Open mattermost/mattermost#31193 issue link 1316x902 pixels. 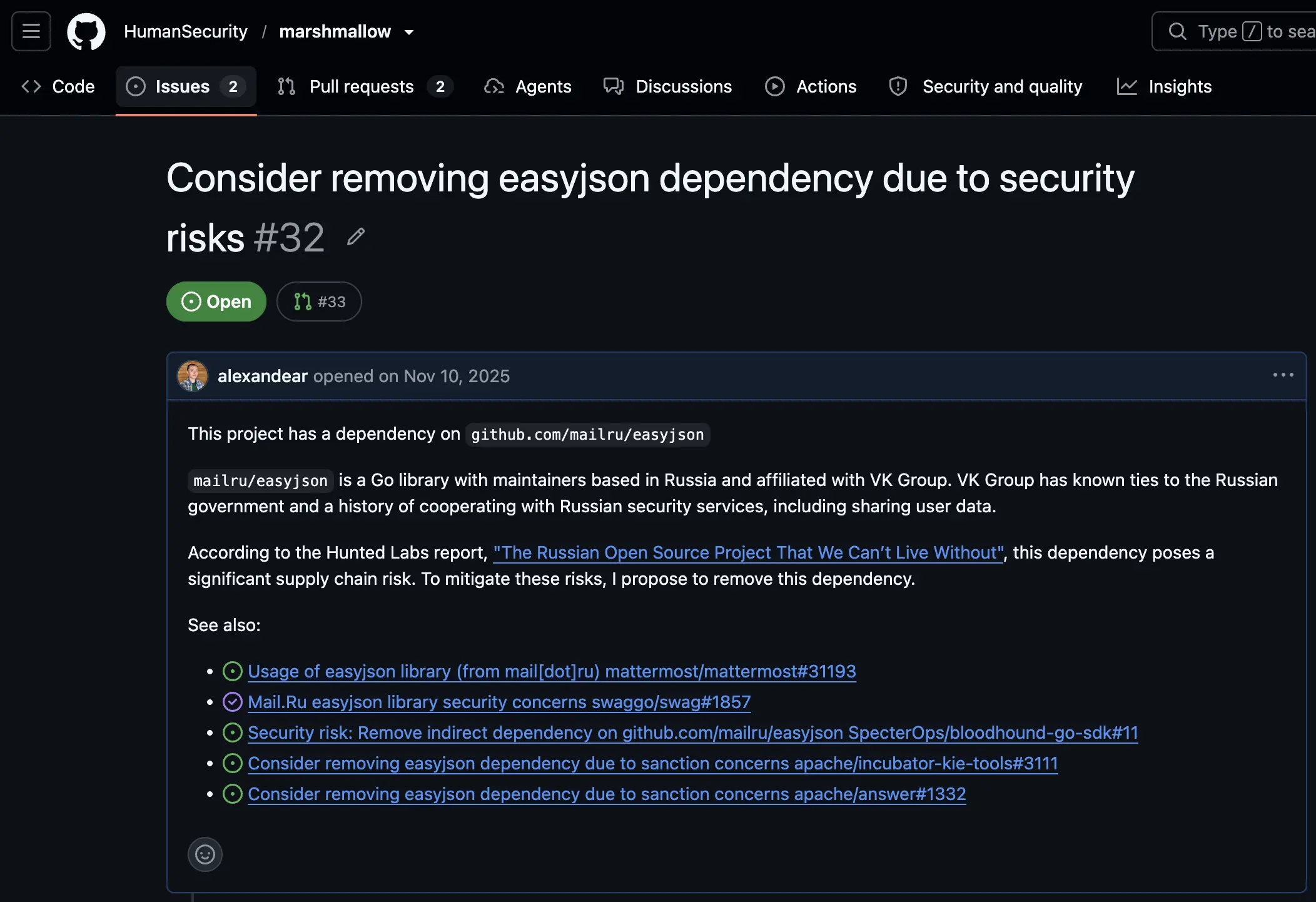552,671
